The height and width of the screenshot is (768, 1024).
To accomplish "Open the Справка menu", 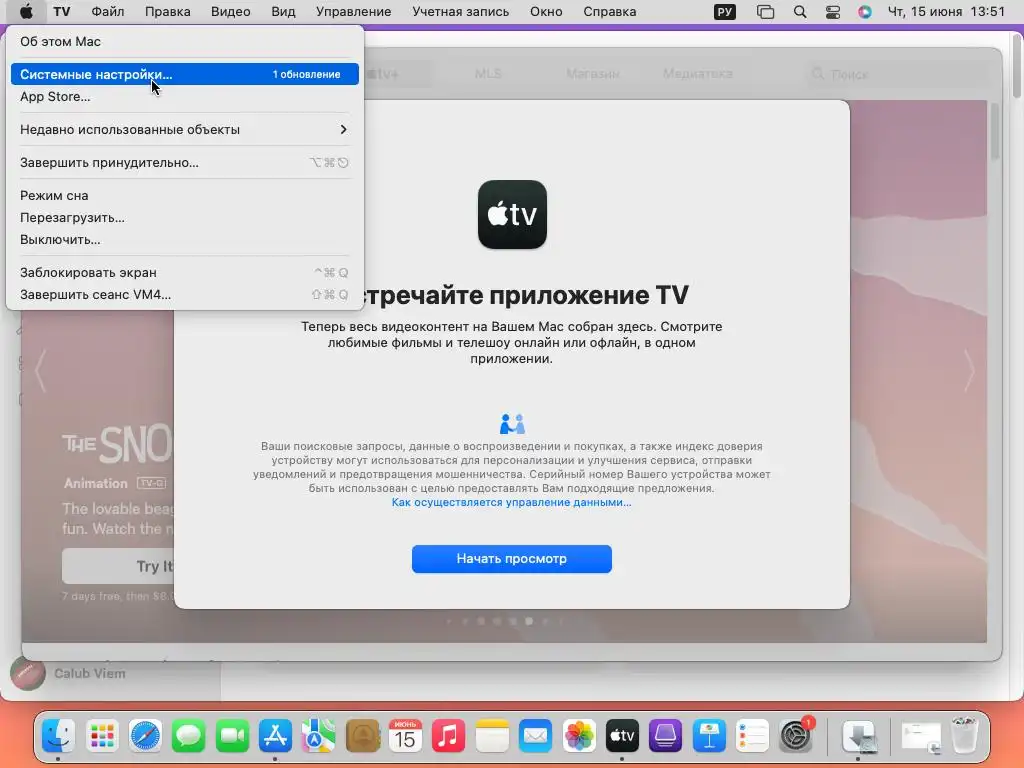I will [609, 12].
